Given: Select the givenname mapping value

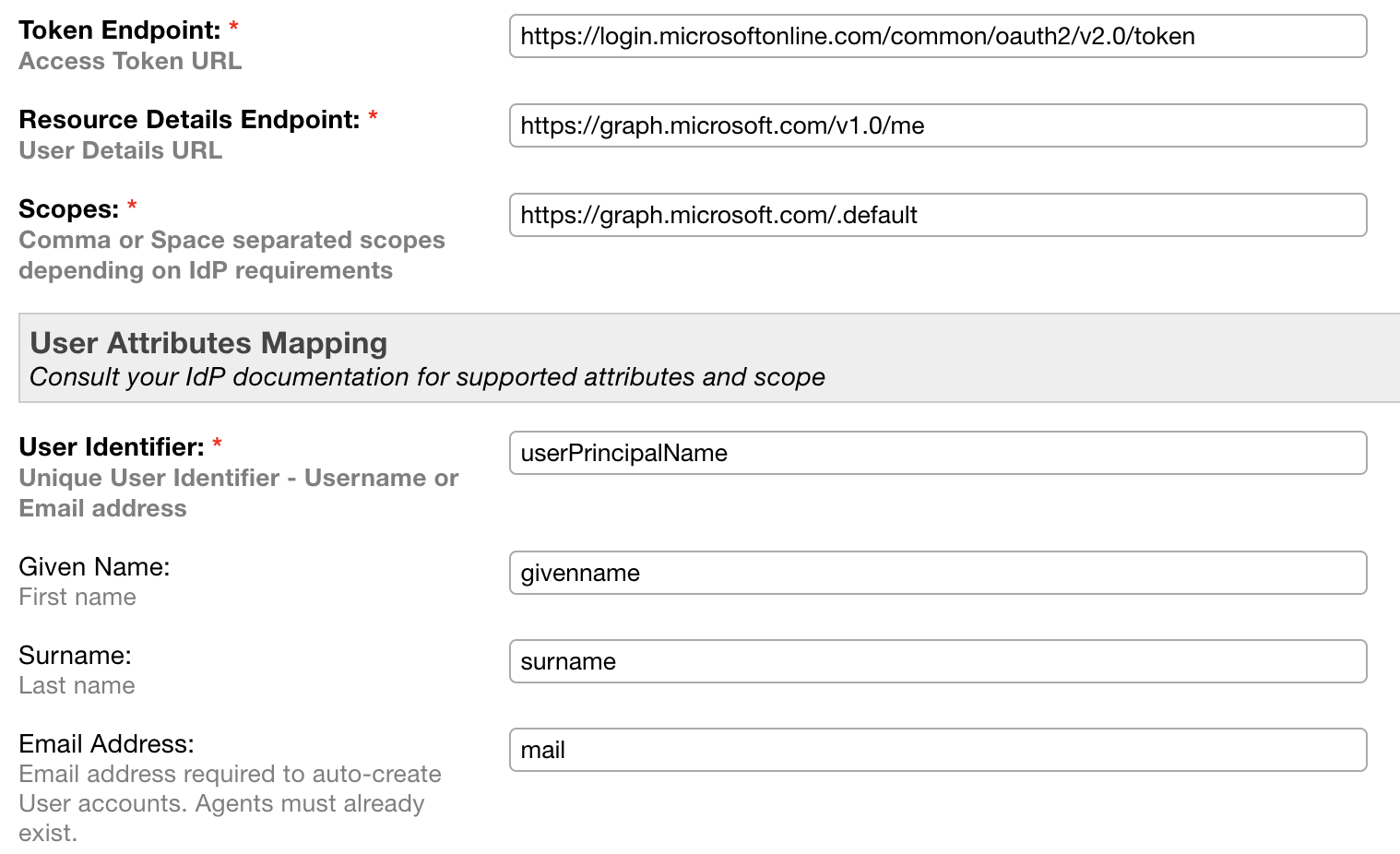Looking at the screenshot, I should (x=579, y=573).
